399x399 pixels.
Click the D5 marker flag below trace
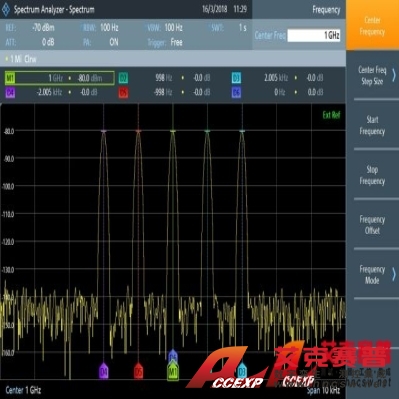coord(138,371)
